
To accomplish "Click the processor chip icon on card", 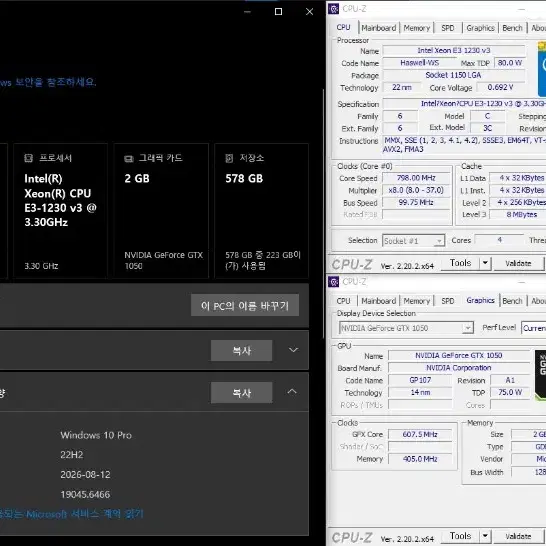I will click(x=29, y=158).
